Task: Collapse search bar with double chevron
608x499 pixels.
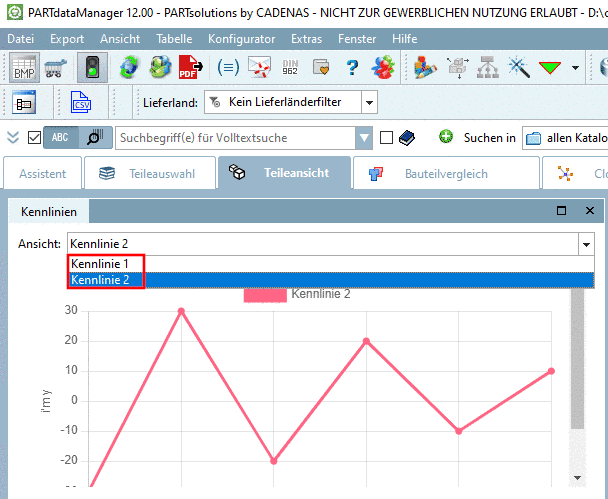Action: 13,138
